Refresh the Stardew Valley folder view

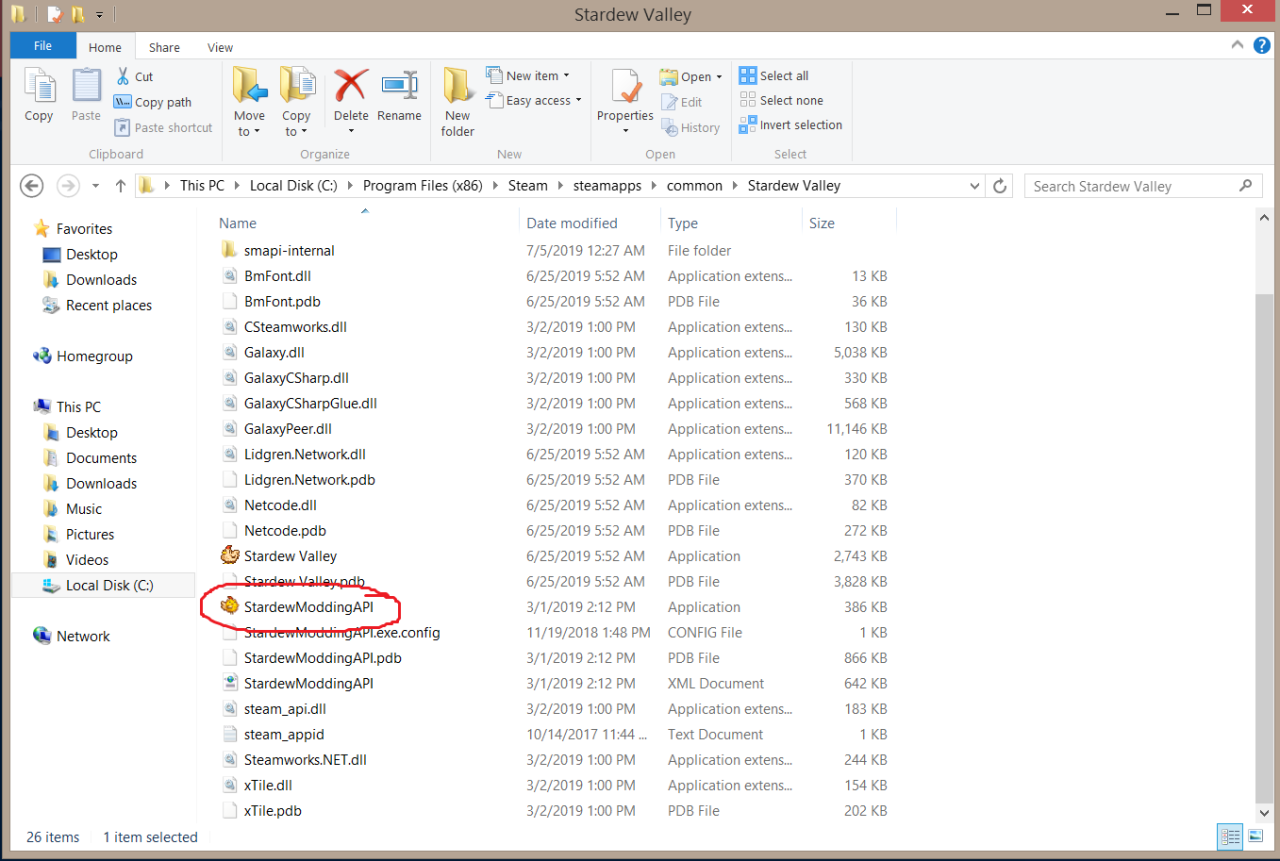(x=1000, y=186)
